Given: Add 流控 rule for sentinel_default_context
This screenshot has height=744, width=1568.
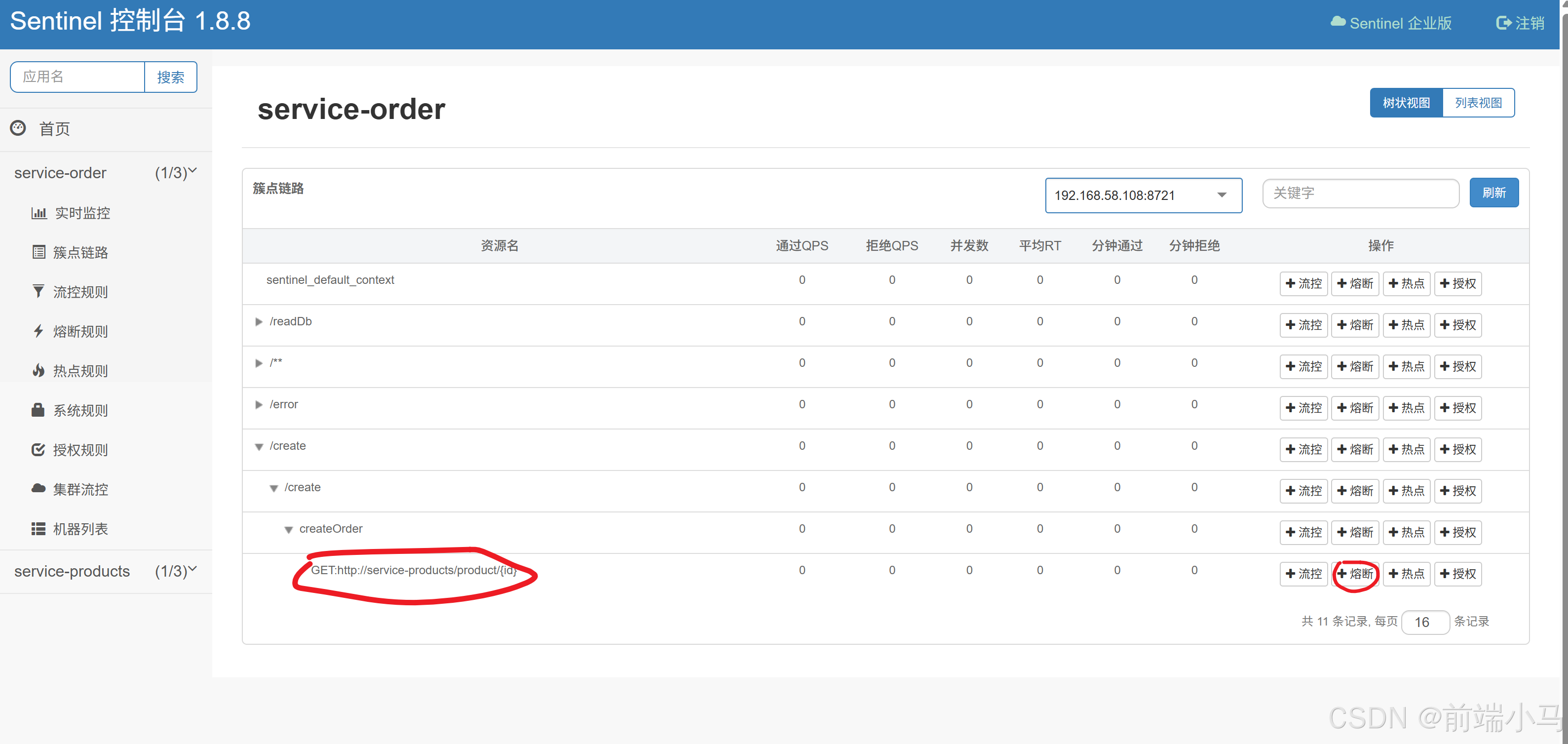Looking at the screenshot, I should tap(1303, 284).
